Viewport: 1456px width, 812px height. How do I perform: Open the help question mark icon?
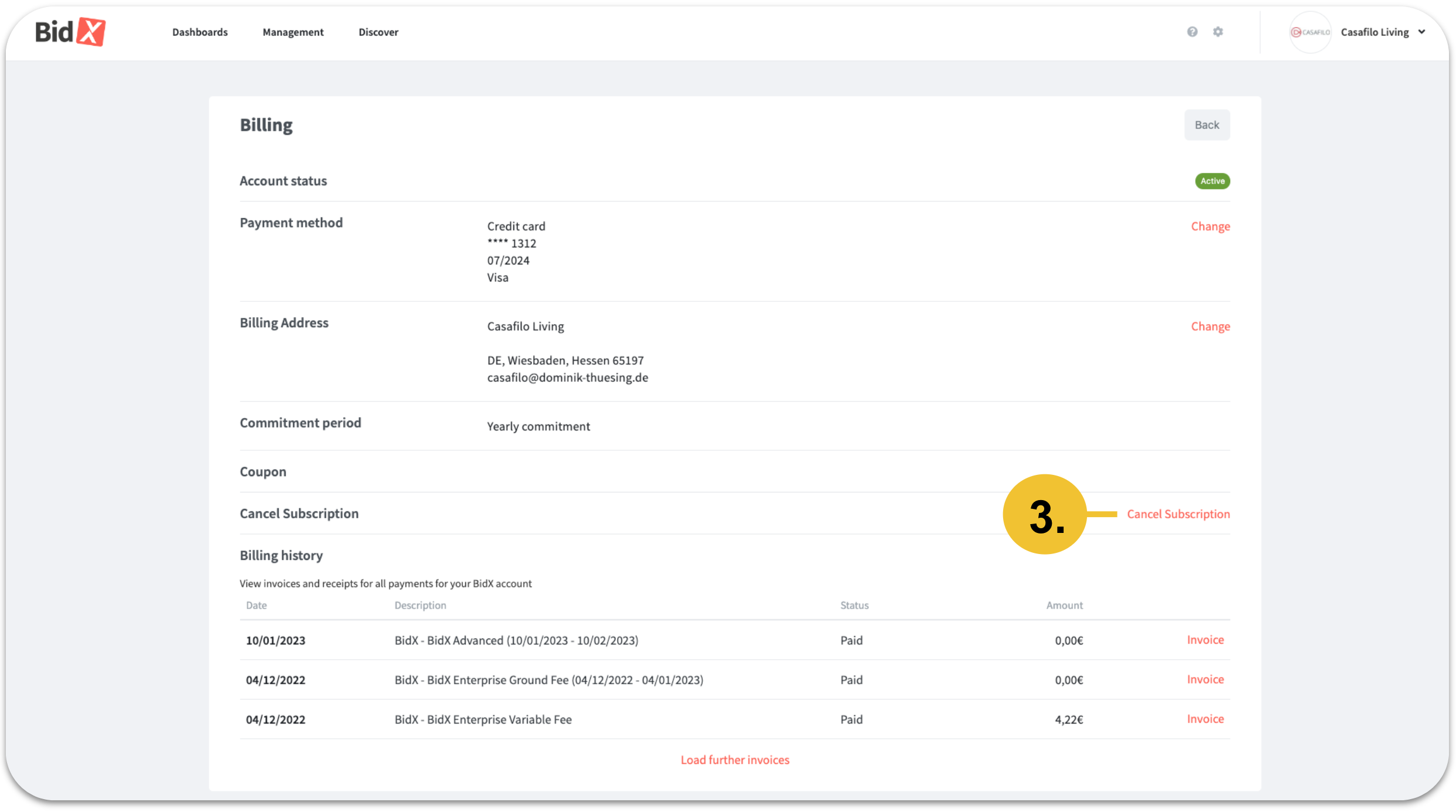point(1192,32)
